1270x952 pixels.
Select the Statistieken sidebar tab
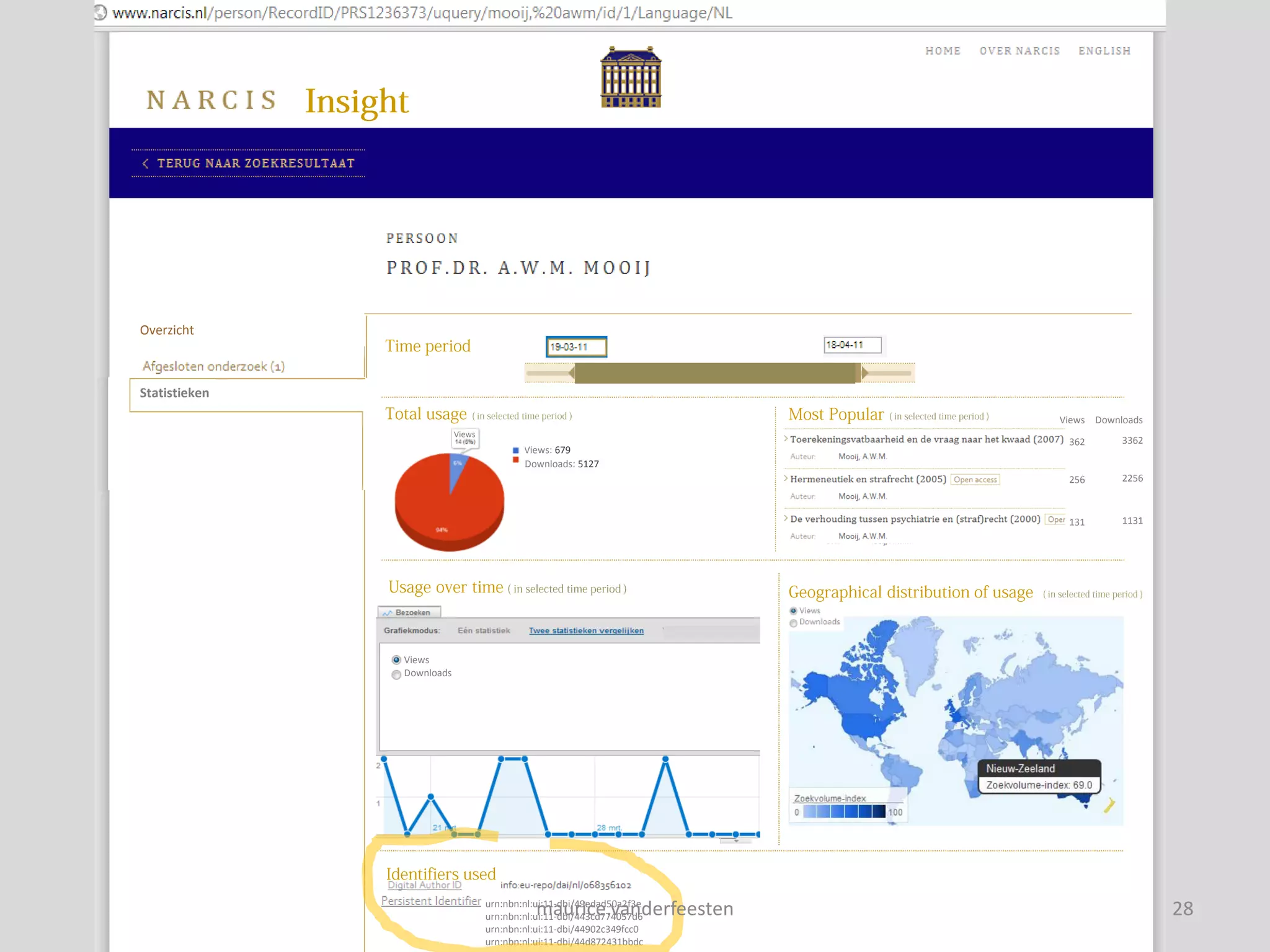(x=174, y=393)
